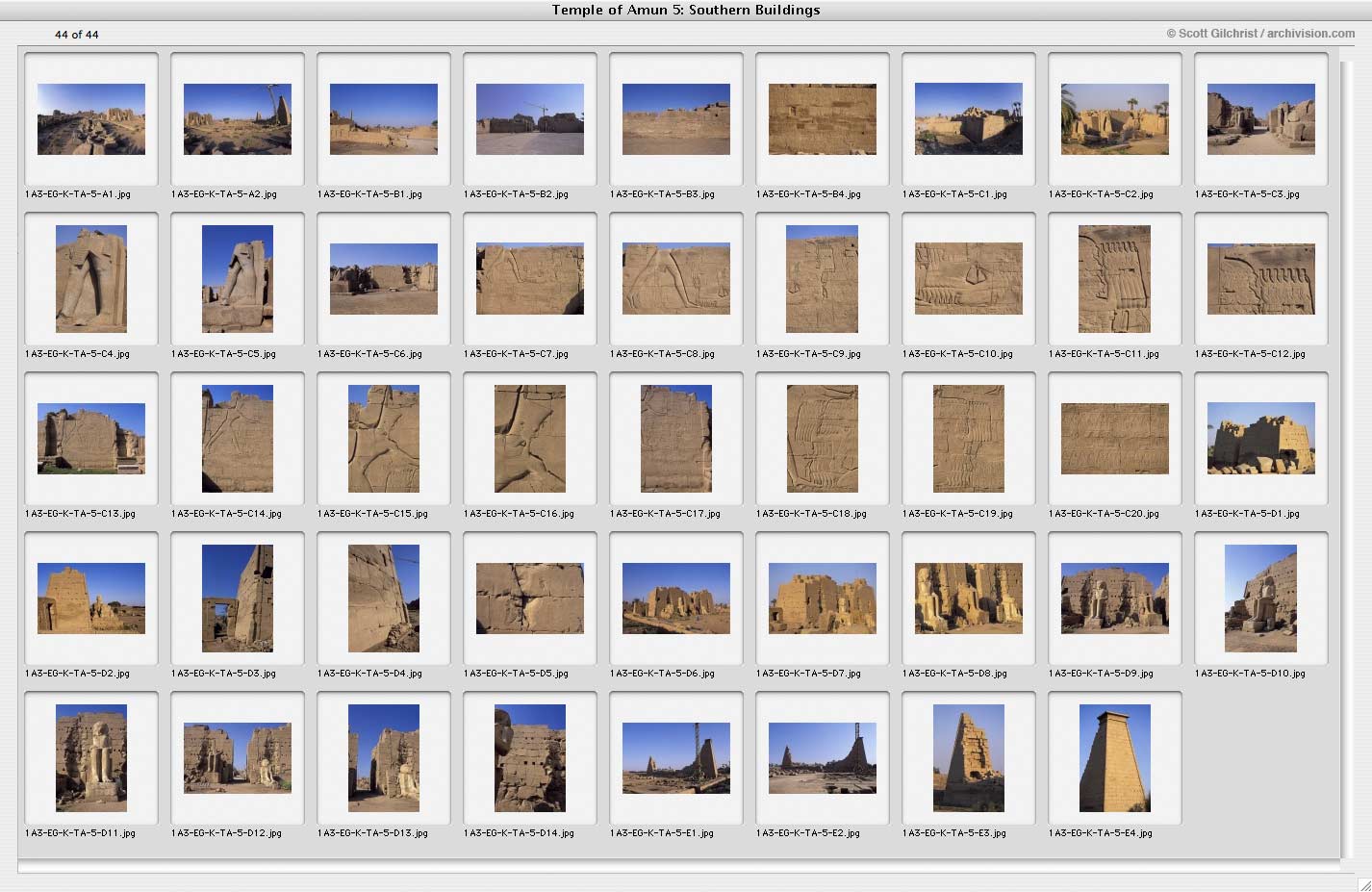This screenshot has width=1372, height=892.
Task: Click the archivision.com copyright link
Action: point(1260,33)
